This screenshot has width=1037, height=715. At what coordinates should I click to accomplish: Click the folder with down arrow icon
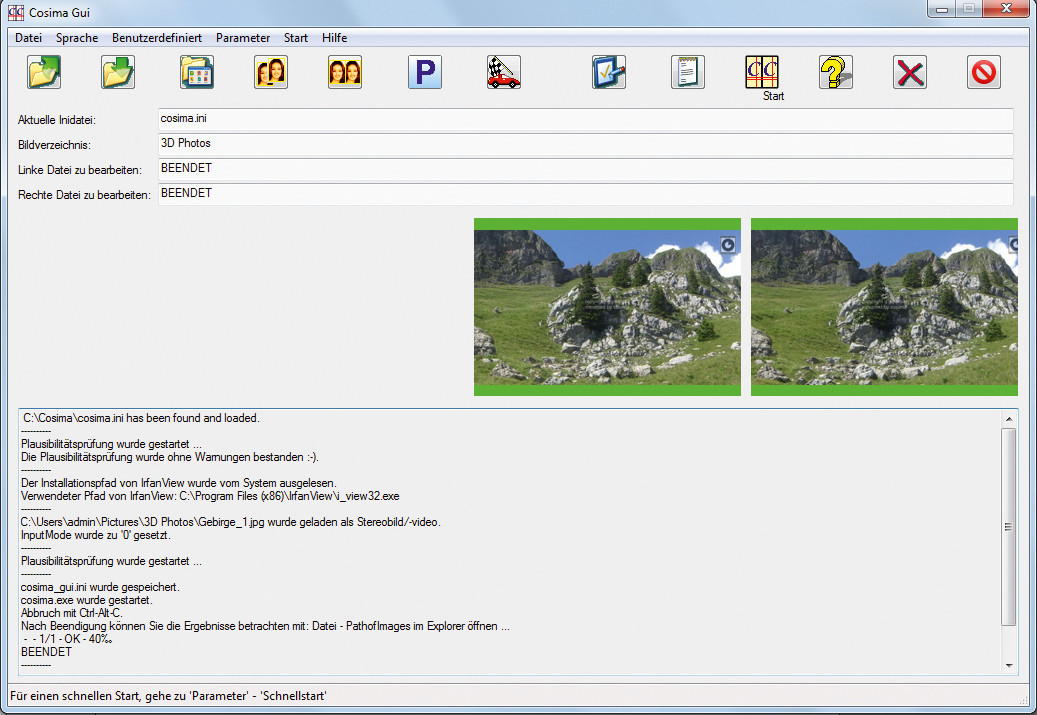pos(118,72)
